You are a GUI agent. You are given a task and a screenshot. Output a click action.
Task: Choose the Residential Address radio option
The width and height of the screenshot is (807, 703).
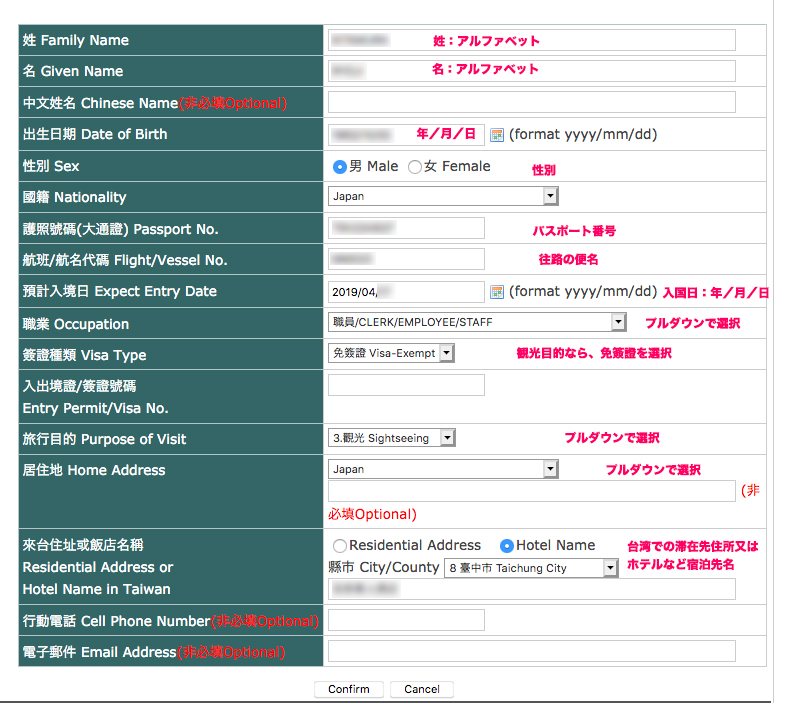click(x=340, y=546)
